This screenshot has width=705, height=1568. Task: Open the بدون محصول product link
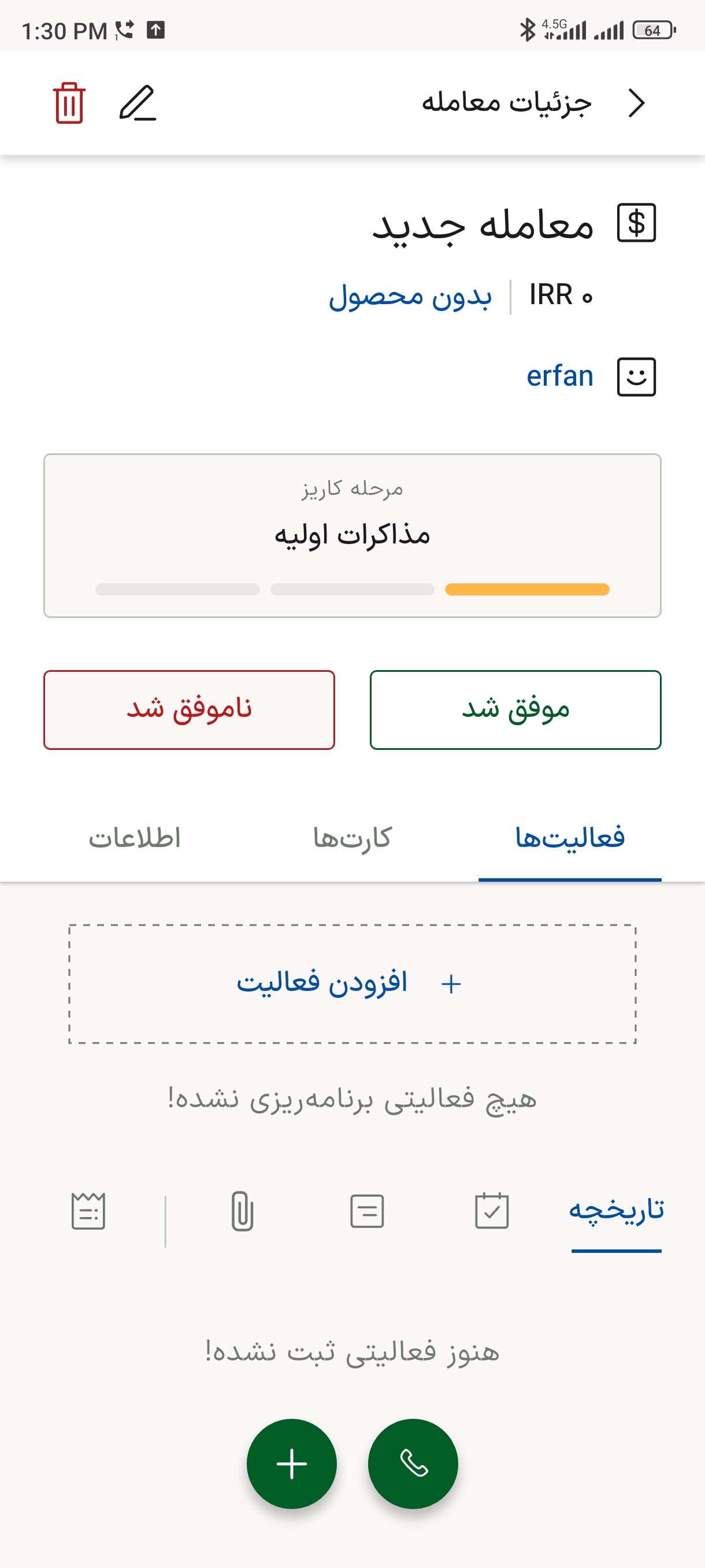(410, 297)
